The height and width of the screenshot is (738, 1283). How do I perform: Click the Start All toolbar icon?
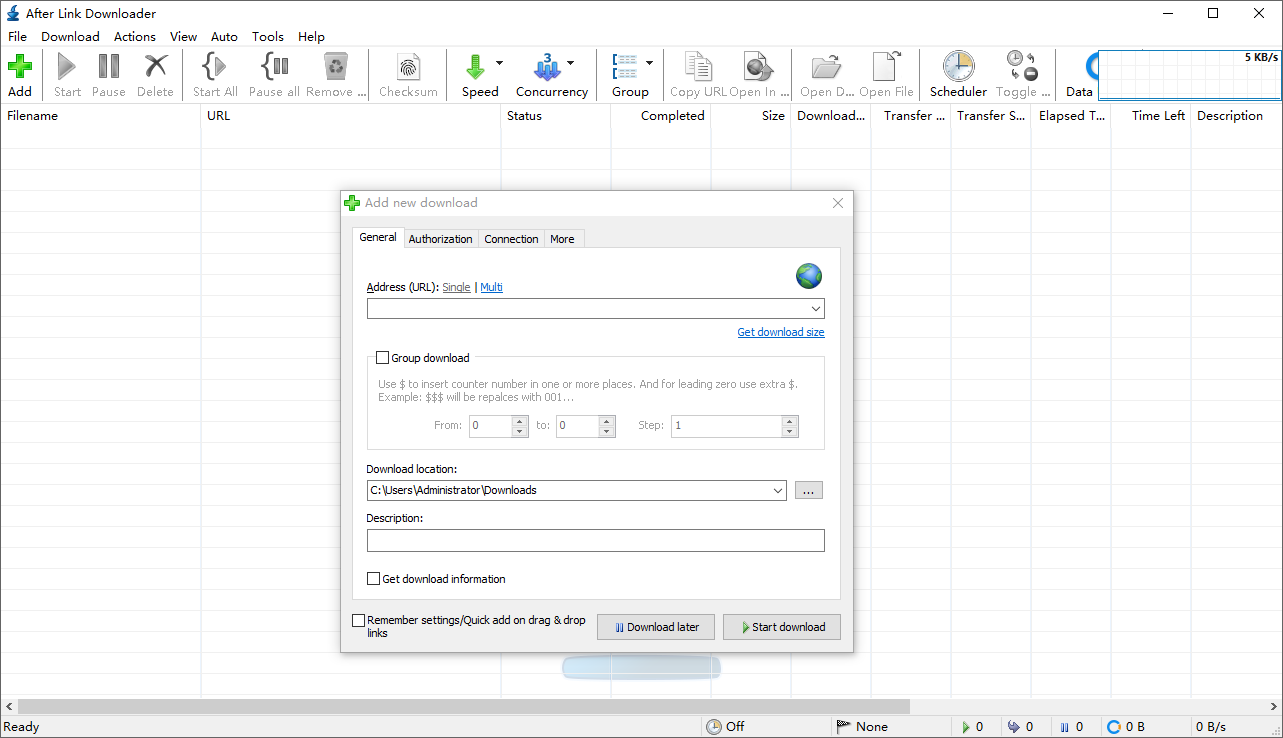(x=214, y=67)
